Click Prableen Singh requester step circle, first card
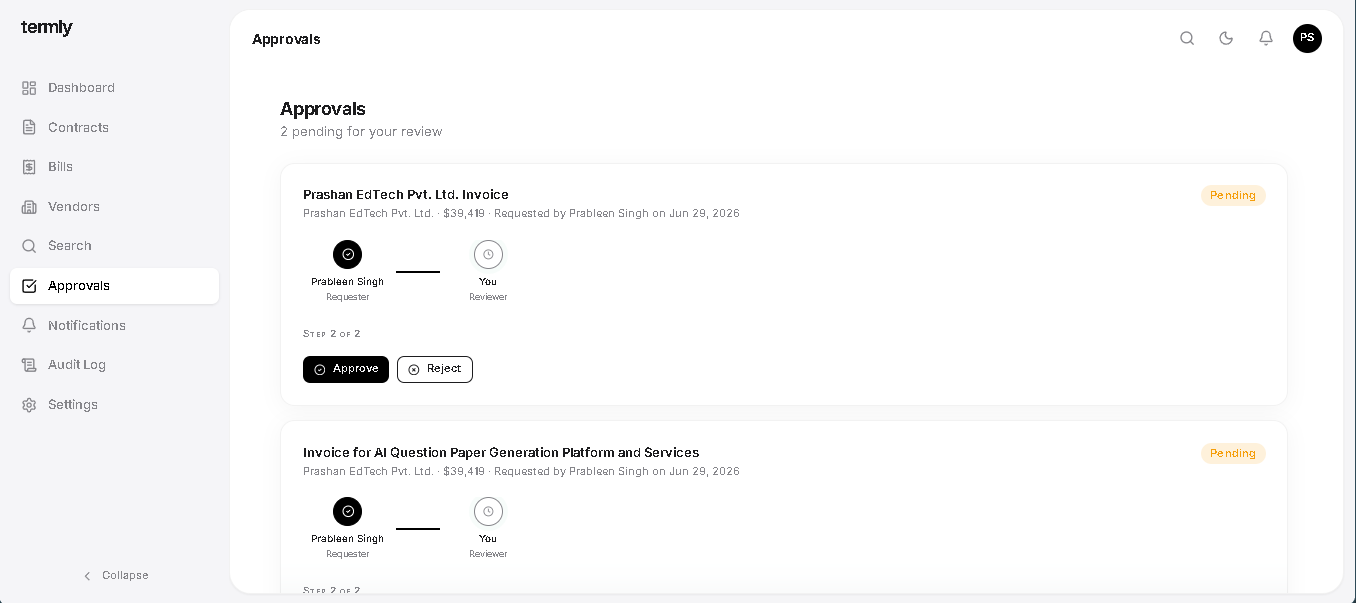The height and width of the screenshot is (603, 1356). tap(348, 255)
